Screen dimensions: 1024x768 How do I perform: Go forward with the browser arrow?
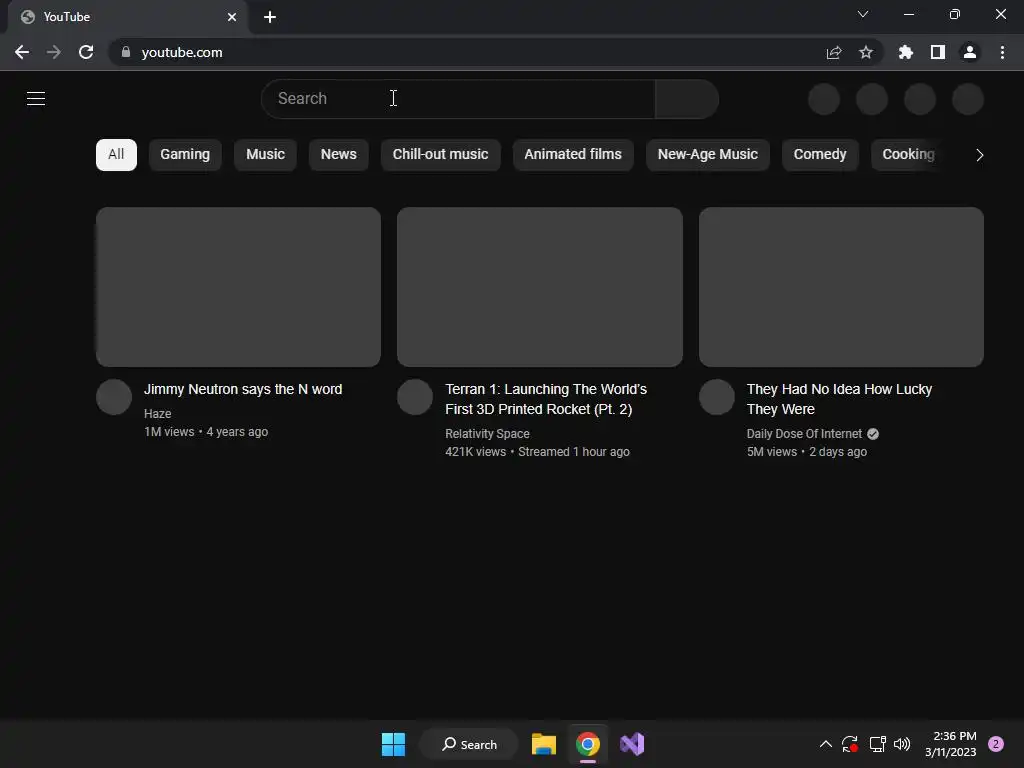pyautogui.click(x=54, y=52)
